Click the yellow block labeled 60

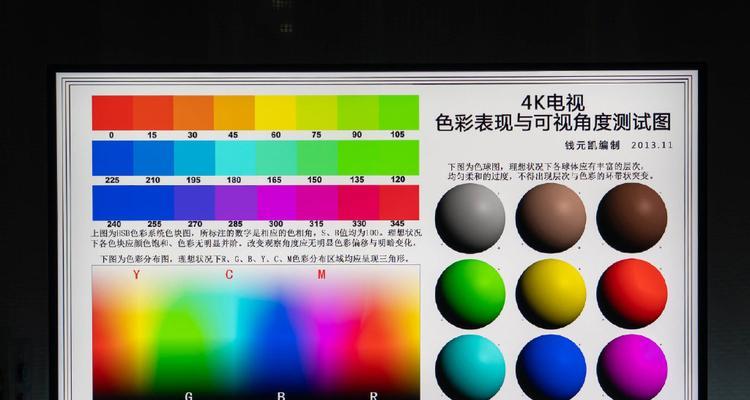275,113
